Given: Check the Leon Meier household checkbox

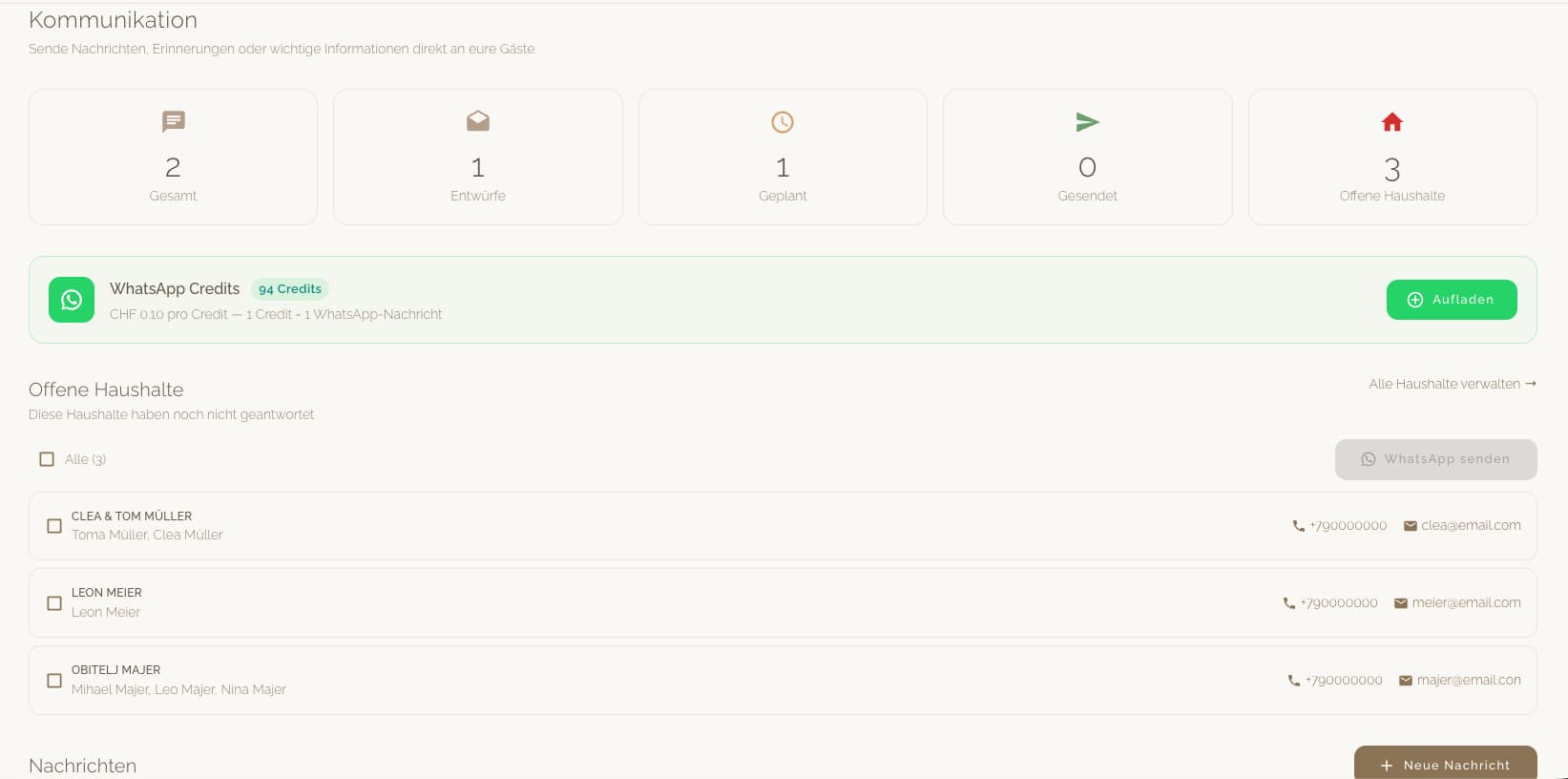Looking at the screenshot, I should point(54,603).
